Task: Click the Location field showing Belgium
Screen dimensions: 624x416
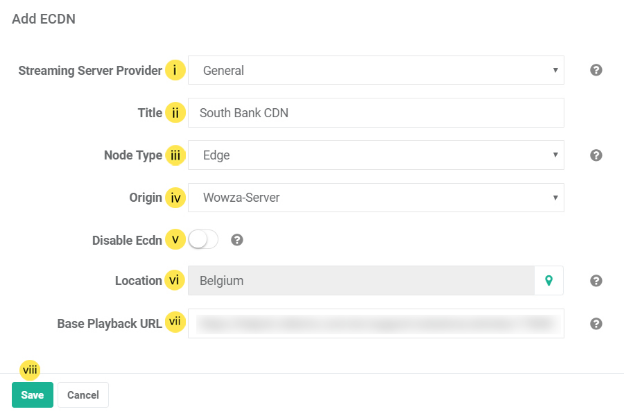Action: click(360, 281)
